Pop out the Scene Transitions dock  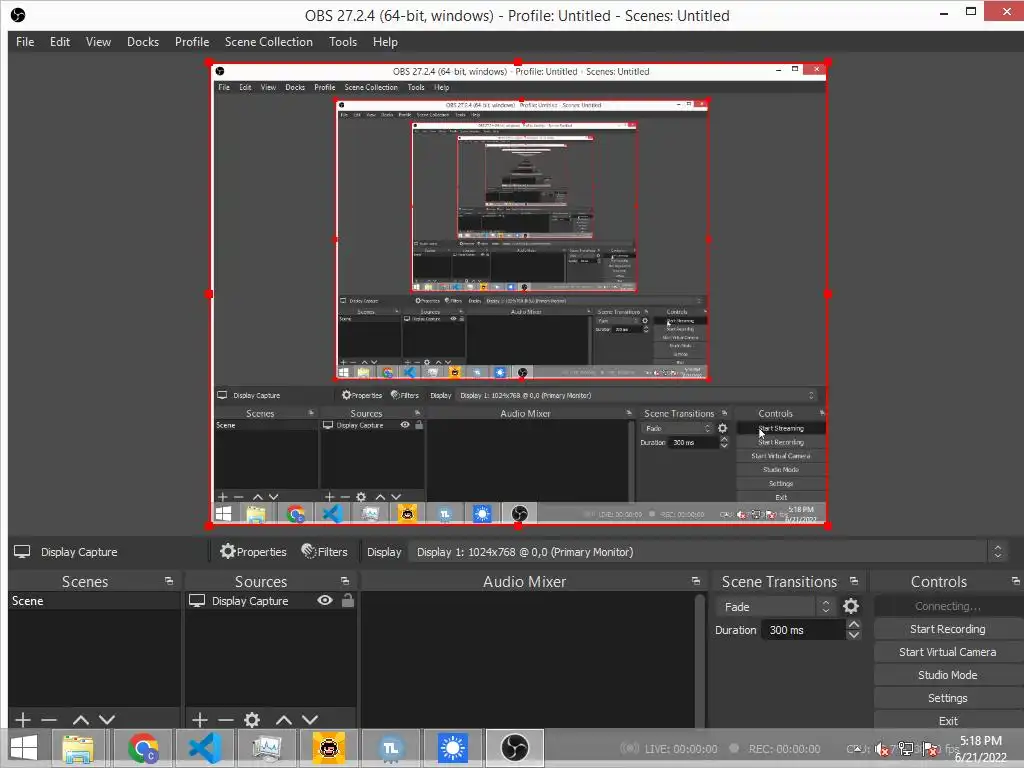pos(854,581)
